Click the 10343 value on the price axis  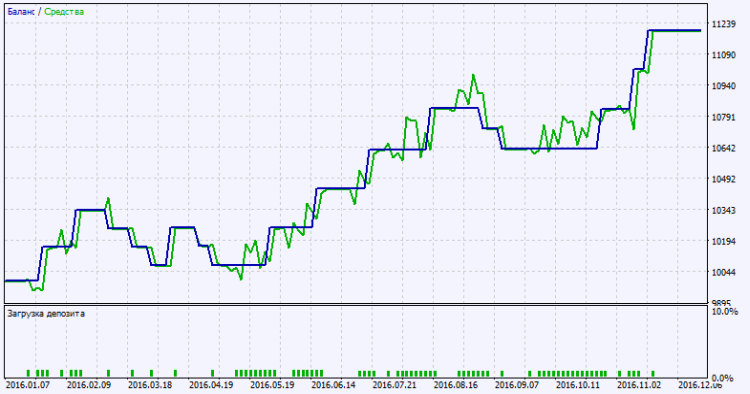(x=724, y=210)
